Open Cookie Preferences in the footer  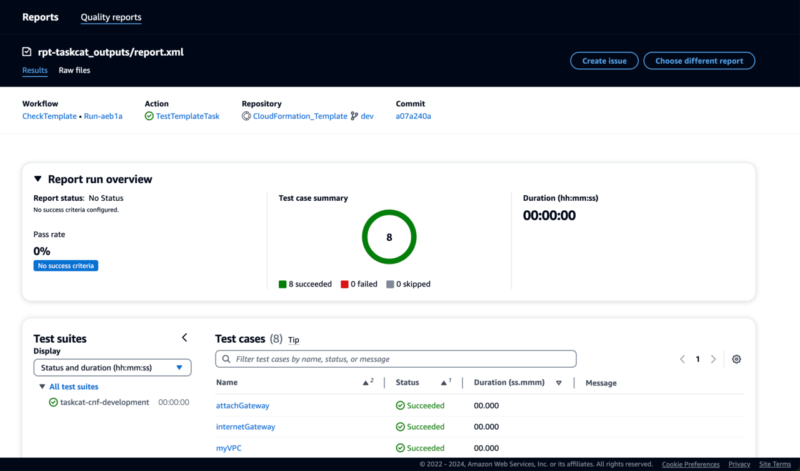point(690,464)
